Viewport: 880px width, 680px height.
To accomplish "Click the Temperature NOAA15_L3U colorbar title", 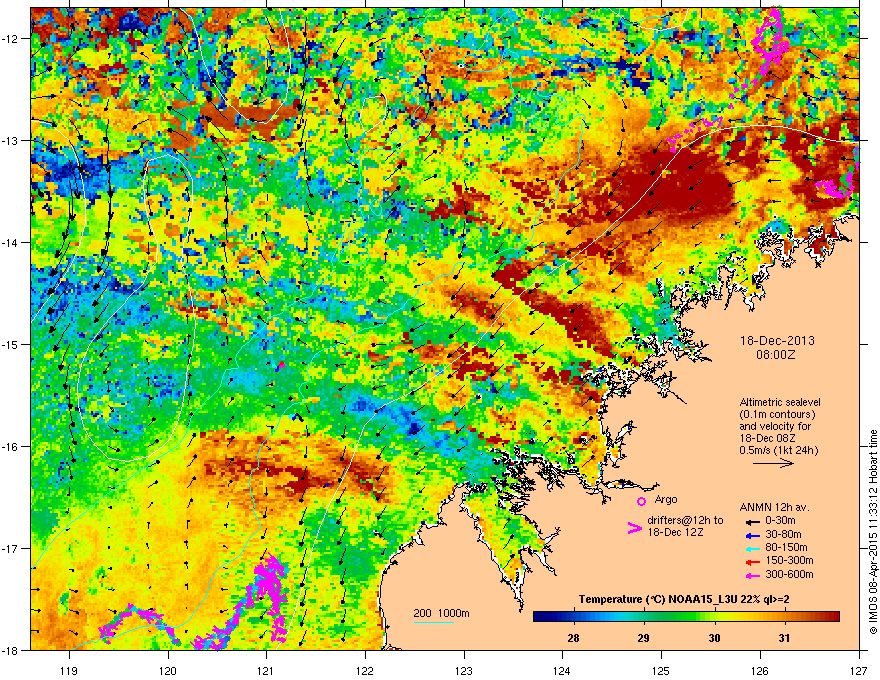I will coord(684,599).
